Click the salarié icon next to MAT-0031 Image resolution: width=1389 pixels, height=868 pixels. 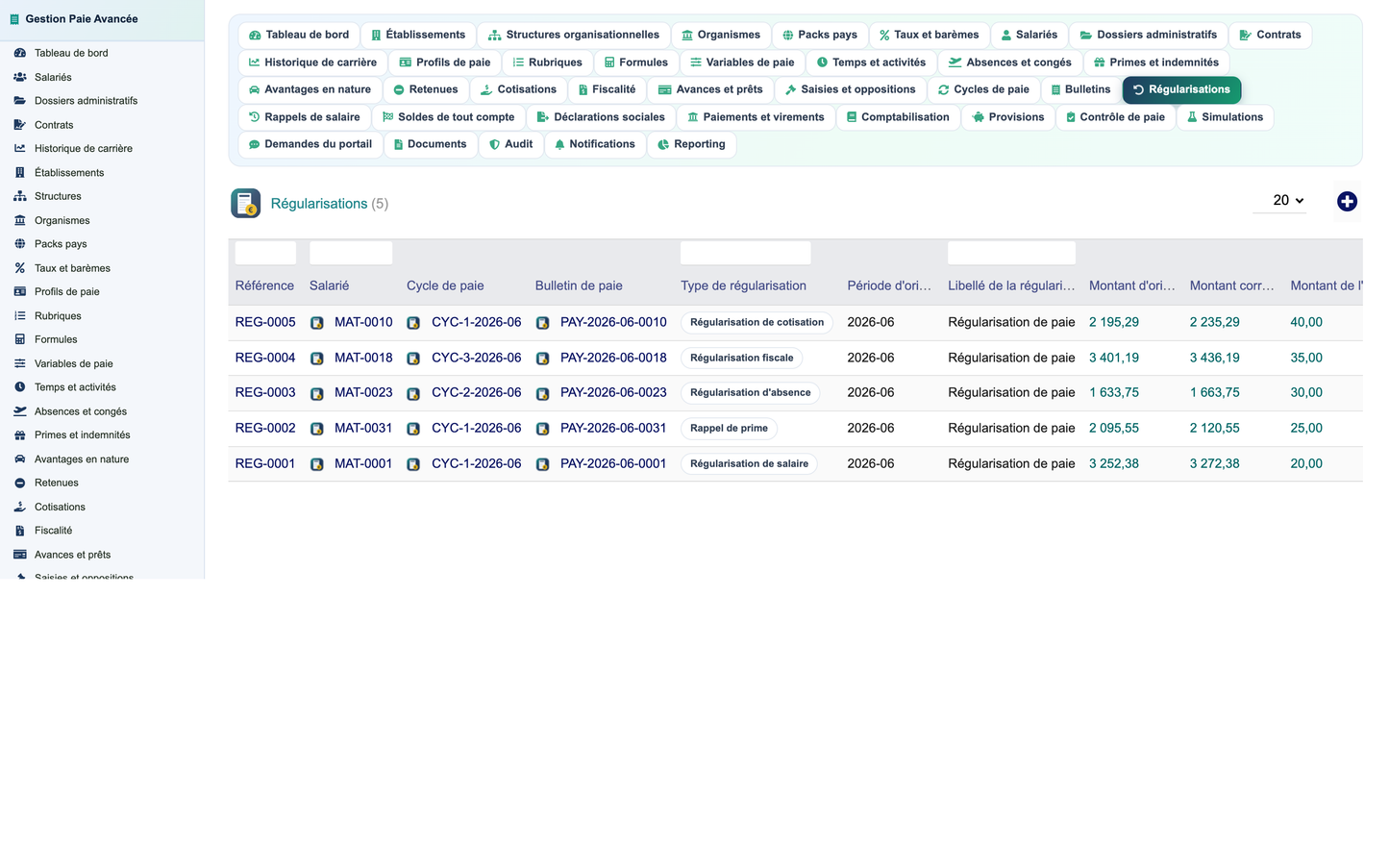point(317,429)
